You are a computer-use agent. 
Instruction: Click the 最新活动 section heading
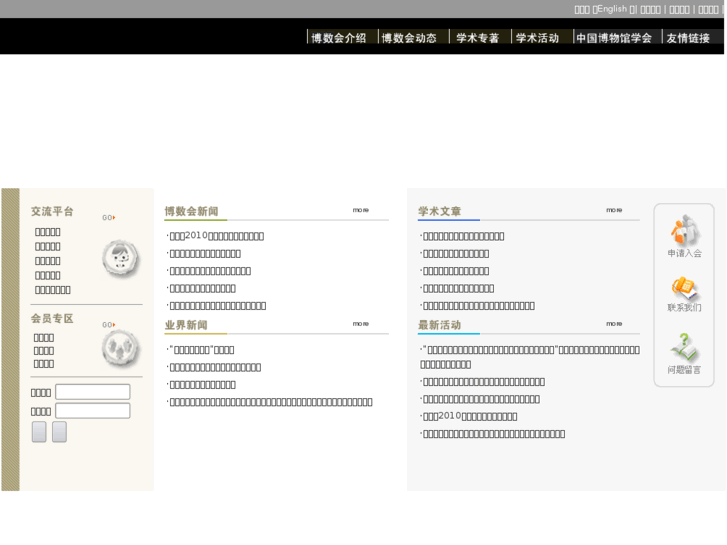[440, 325]
